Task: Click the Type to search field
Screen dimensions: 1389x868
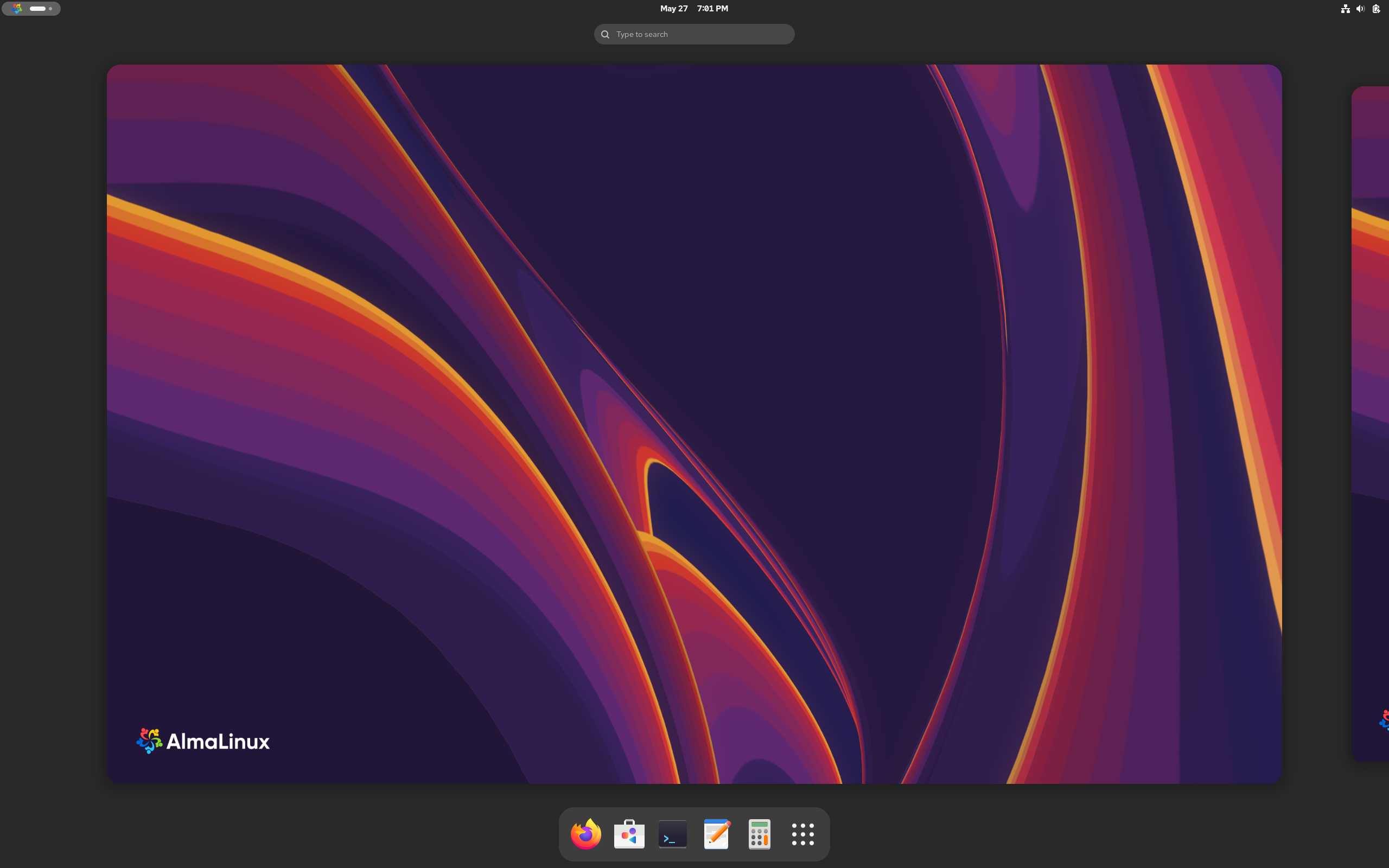Action: point(693,34)
